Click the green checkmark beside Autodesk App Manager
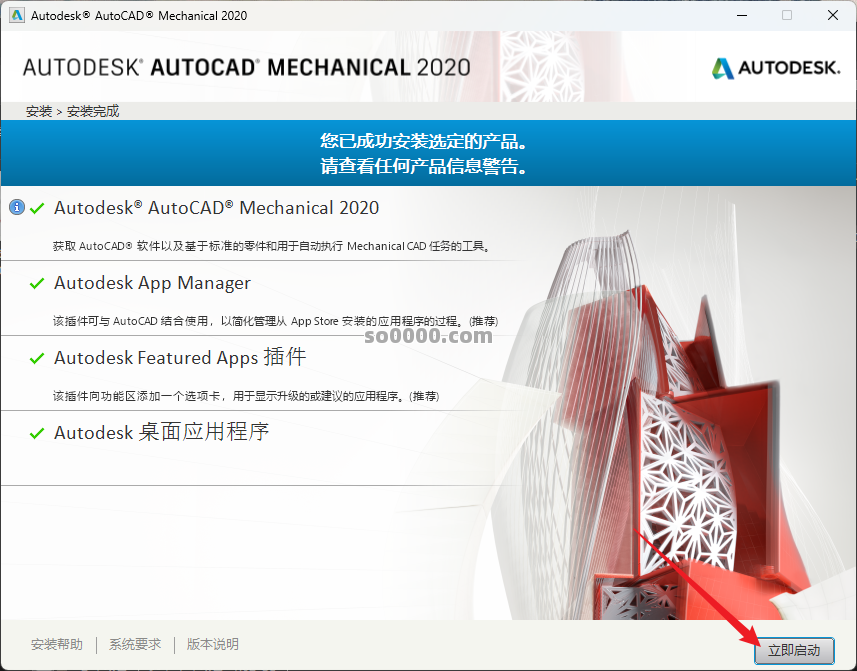The image size is (857, 671). (x=37, y=284)
